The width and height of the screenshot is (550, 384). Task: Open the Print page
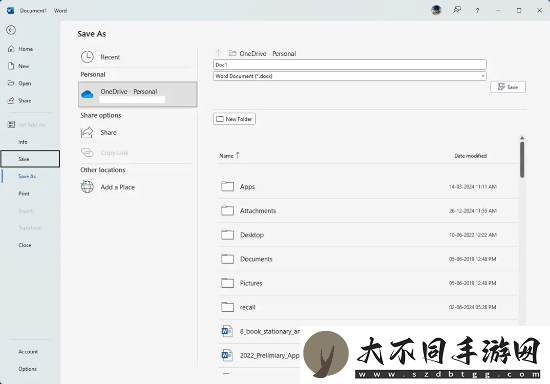click(24, 194)
